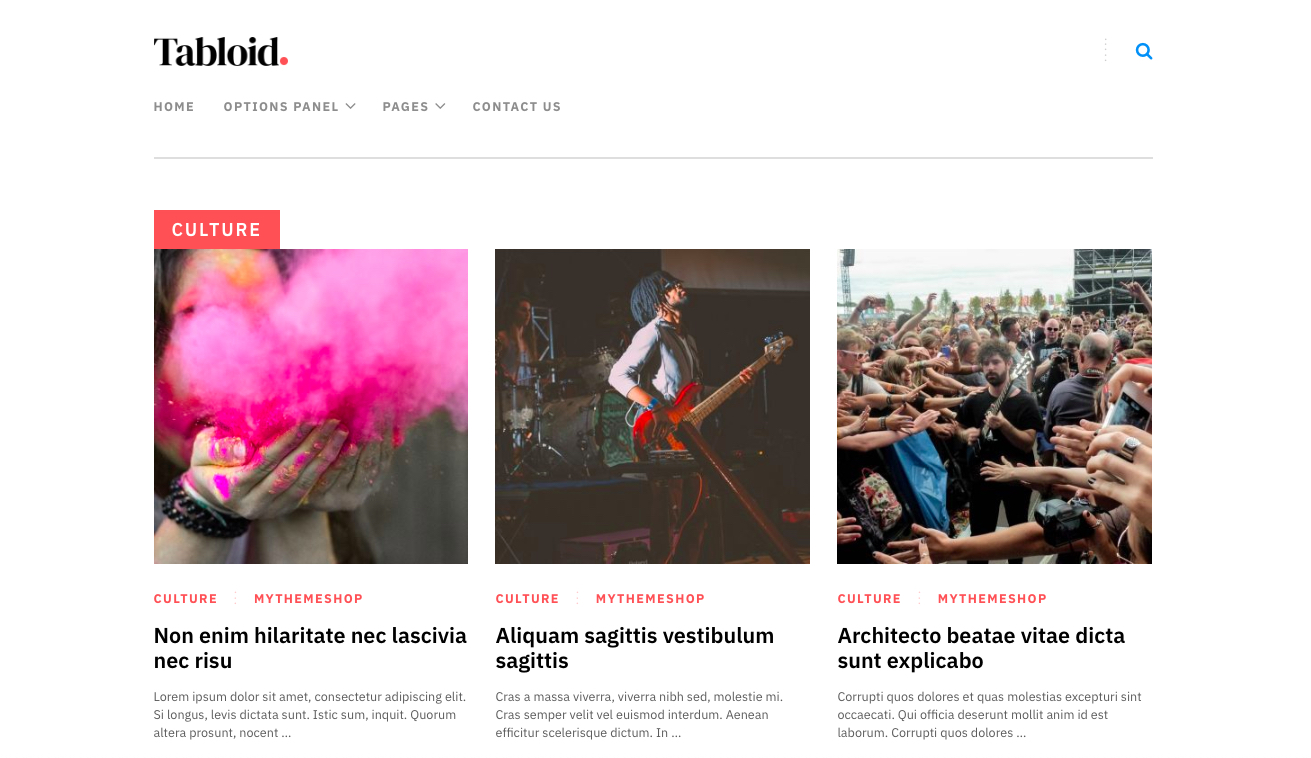The image size is (1311, 758).
Task: Open the Contact Us menu item
Action: tap(517, 107)
